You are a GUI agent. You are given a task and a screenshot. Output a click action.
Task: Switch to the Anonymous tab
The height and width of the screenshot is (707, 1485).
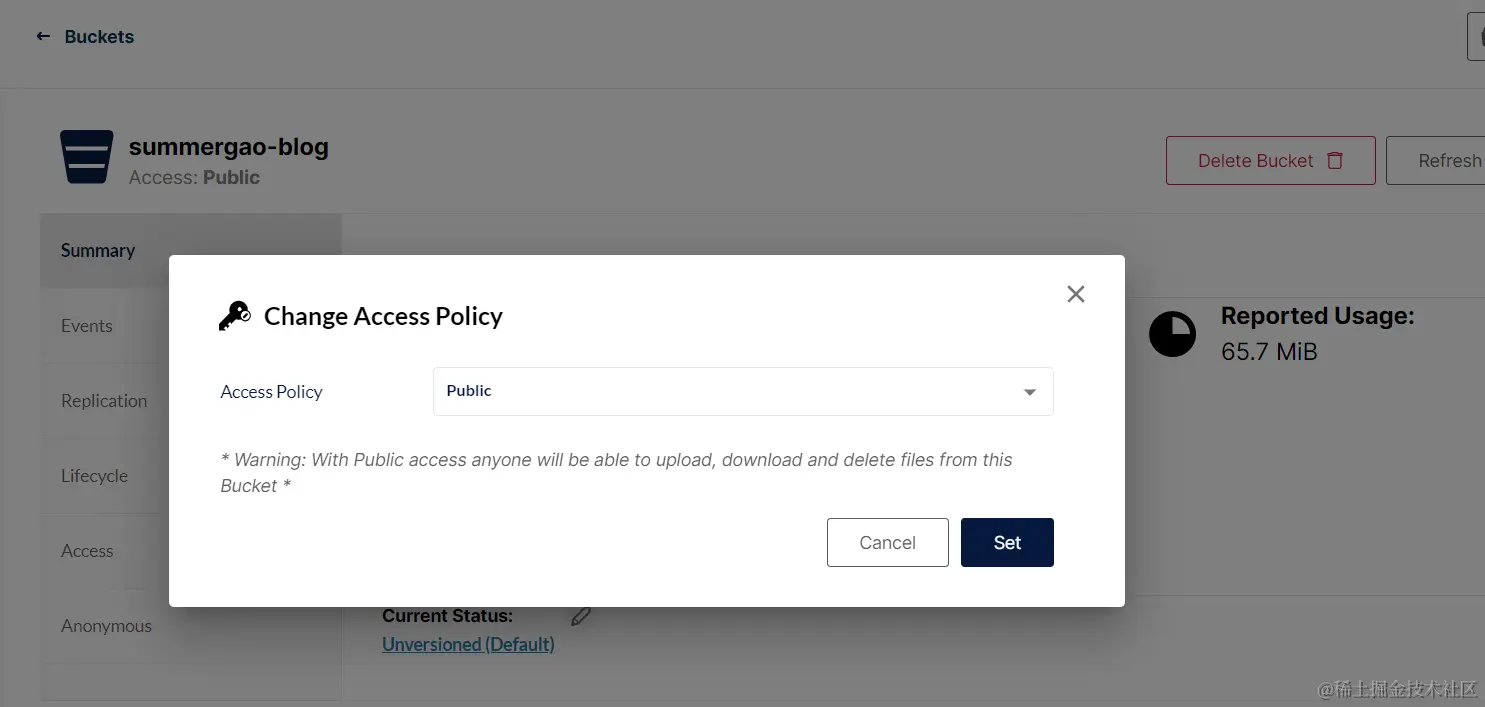[106, 626]
